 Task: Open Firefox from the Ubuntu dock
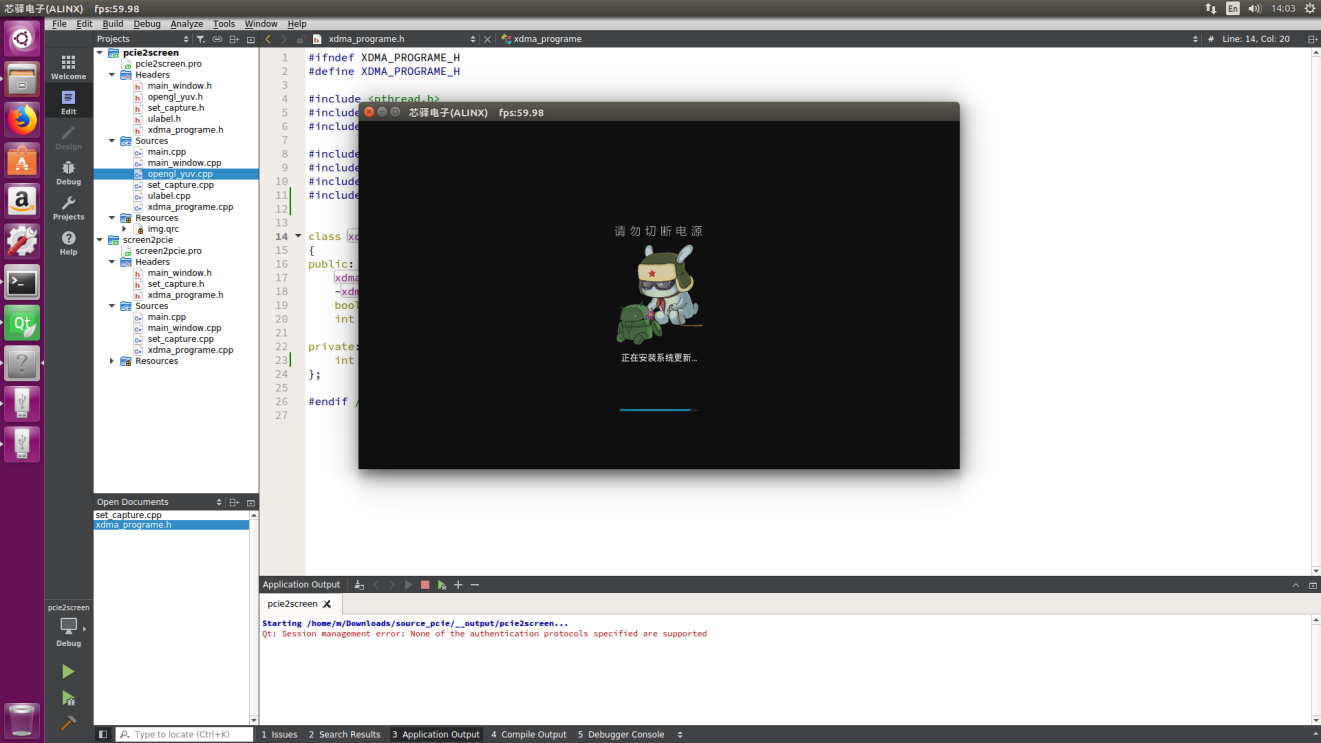point(22,120)
